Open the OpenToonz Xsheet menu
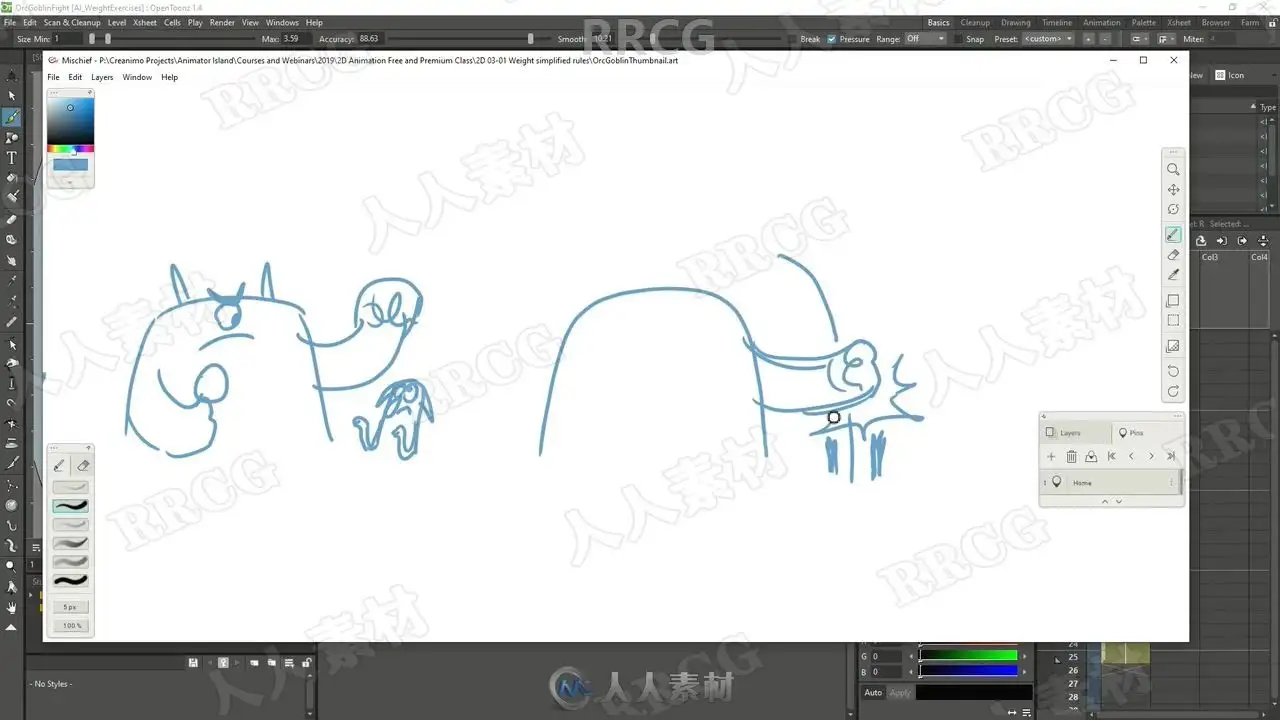The width and height of the screenshot is (1280, 720). coord(145,22)
